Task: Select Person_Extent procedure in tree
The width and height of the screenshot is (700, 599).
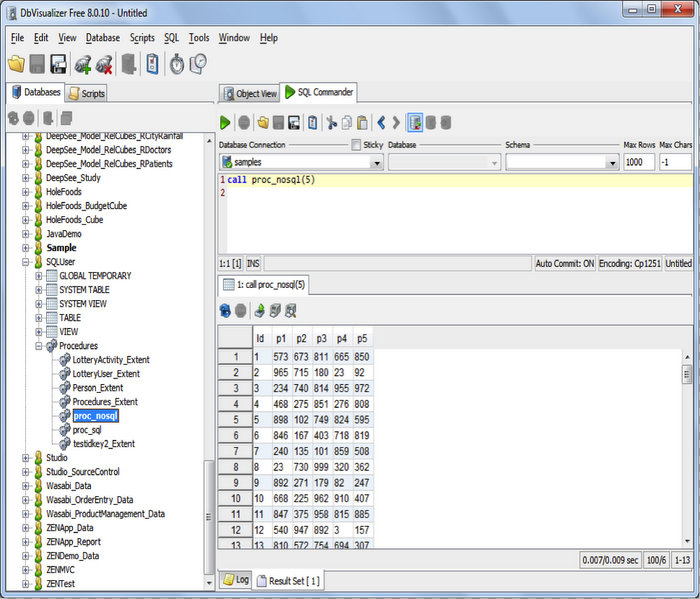Action: click(98, 388)
